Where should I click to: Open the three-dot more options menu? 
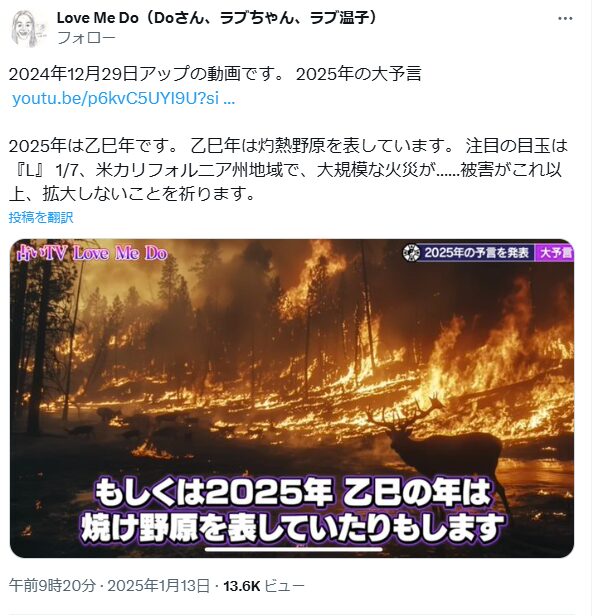[x=565, y=18]
